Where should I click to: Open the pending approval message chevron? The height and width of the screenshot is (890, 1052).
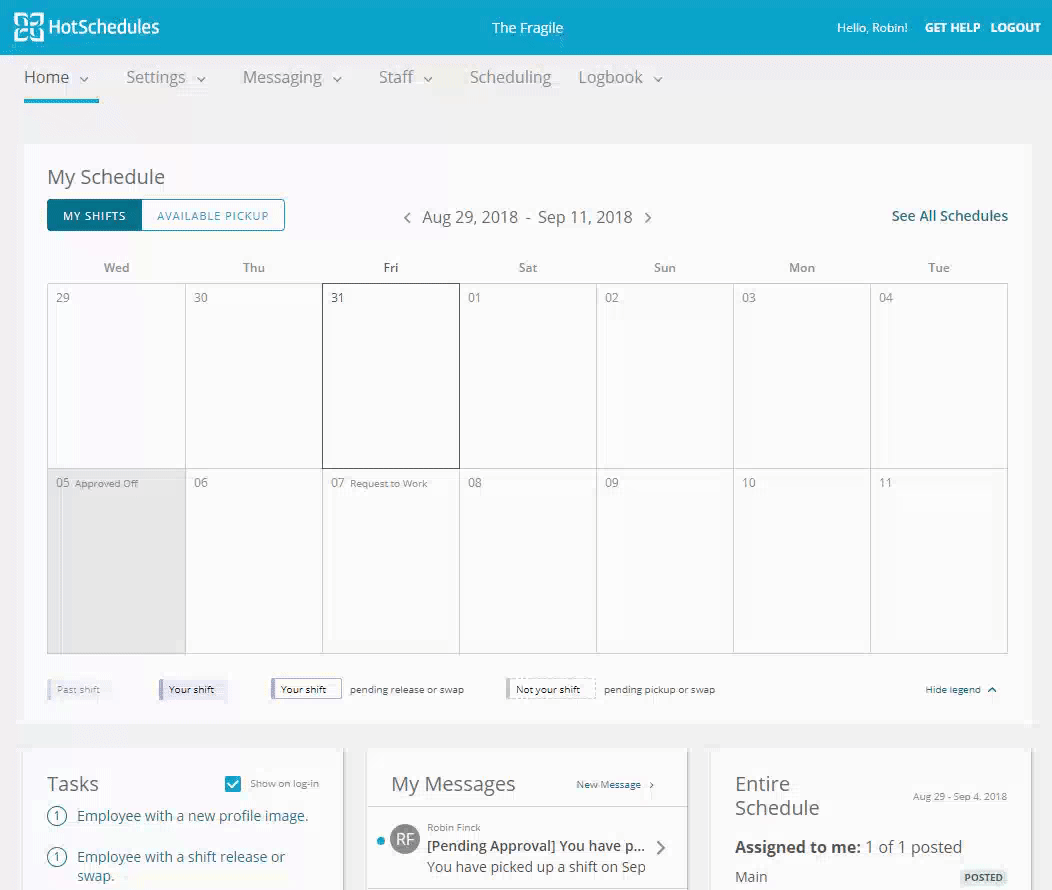coord(660,847)
